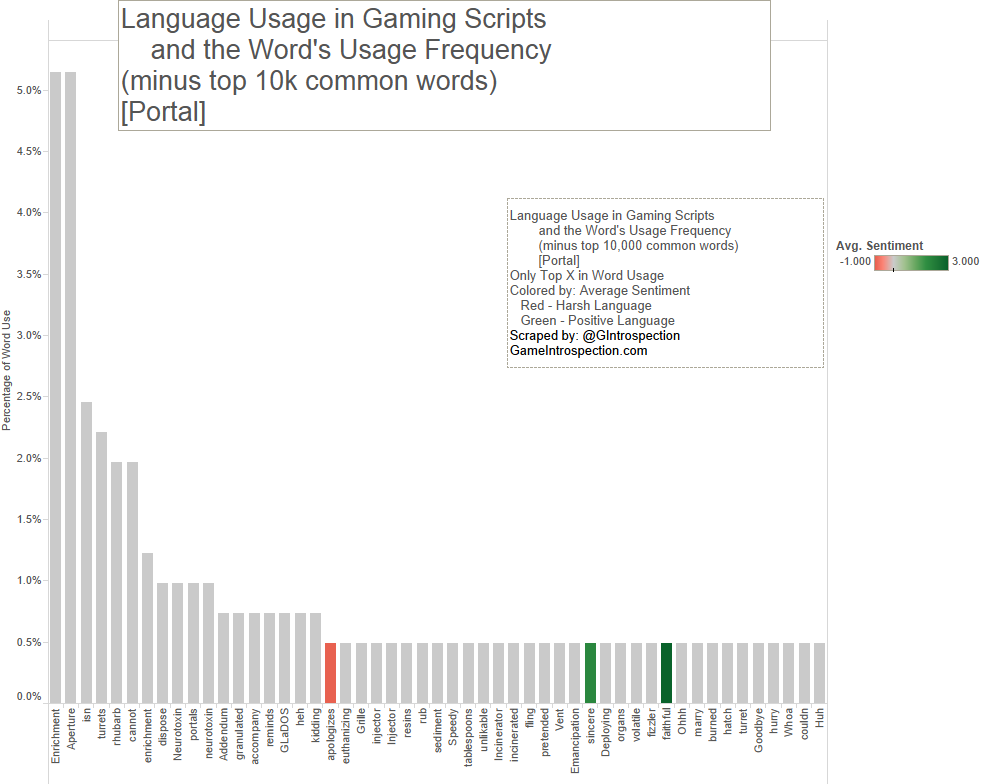The height and width of the screenshot is (784, 984).
Task: Click the 'Avg. Sentiment' legend title
Action: tap(879, 246)
